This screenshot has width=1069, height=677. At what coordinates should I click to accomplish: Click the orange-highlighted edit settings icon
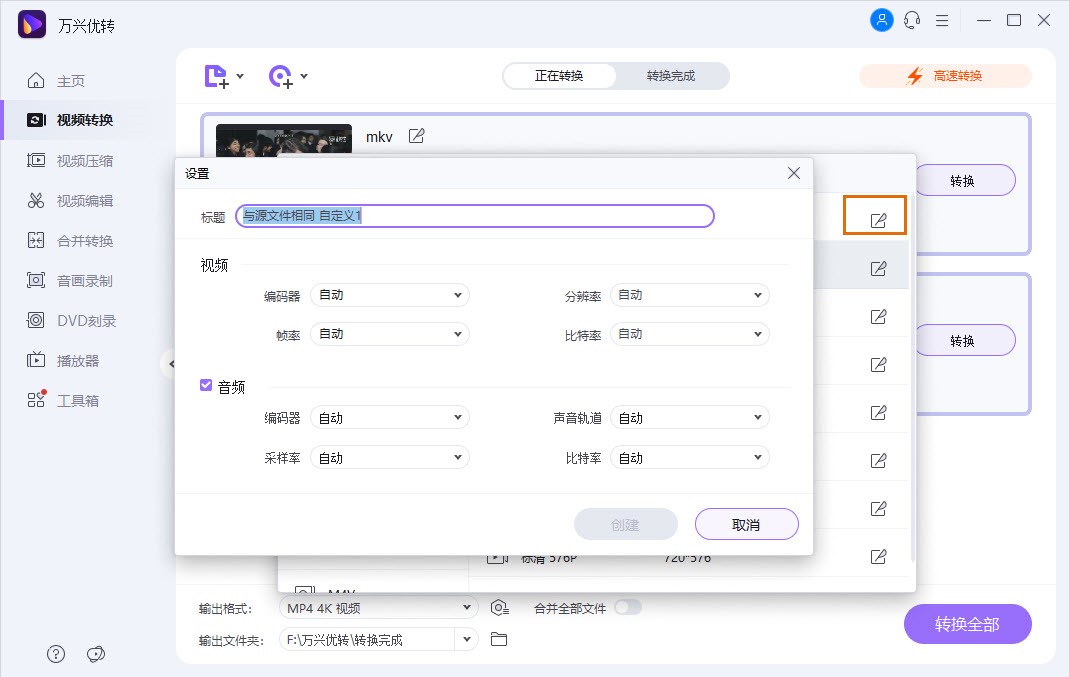(x=875, y=214)
